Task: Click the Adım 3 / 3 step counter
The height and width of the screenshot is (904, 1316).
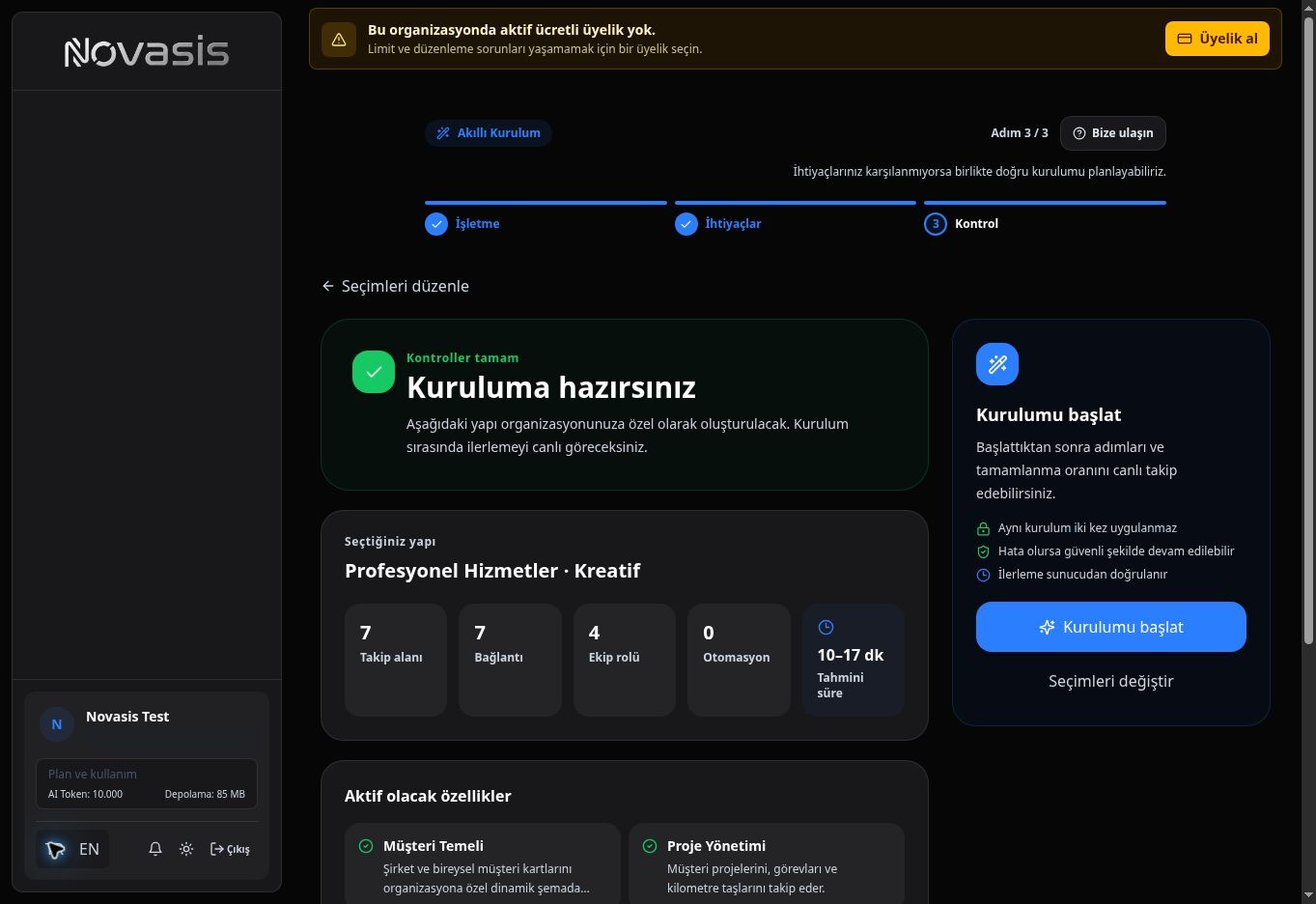Action: pyautogui.click(x=1020, y=133)
